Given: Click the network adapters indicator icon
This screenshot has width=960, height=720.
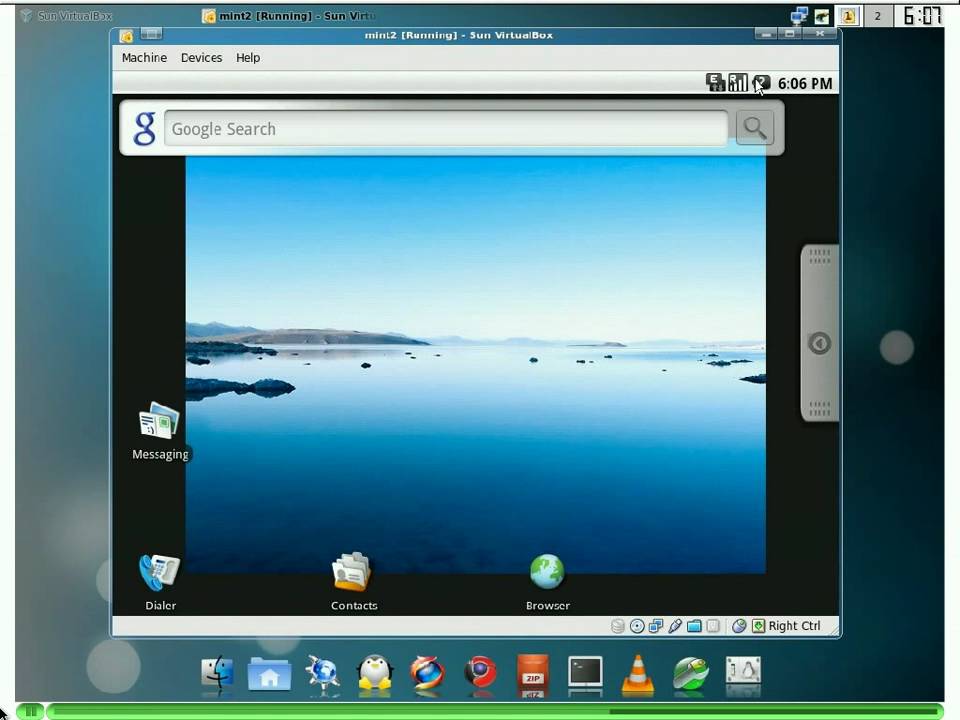Looking at the screenshot, I should click(656, 626).
